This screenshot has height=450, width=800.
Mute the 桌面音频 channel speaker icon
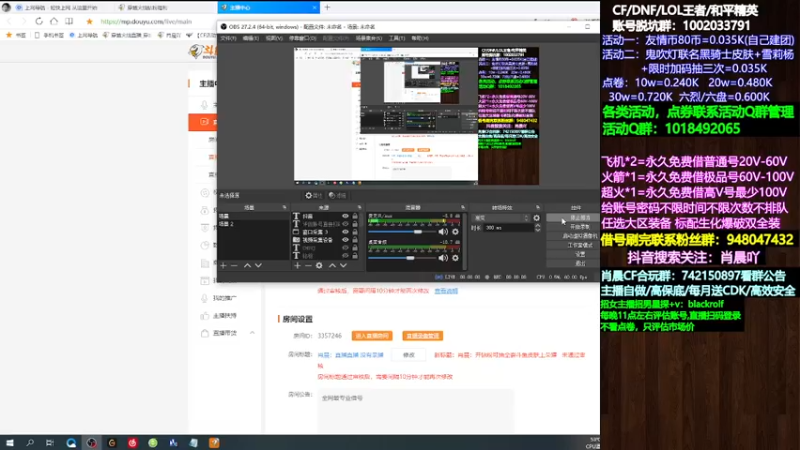pyautogui.click(x=443, y=258)
